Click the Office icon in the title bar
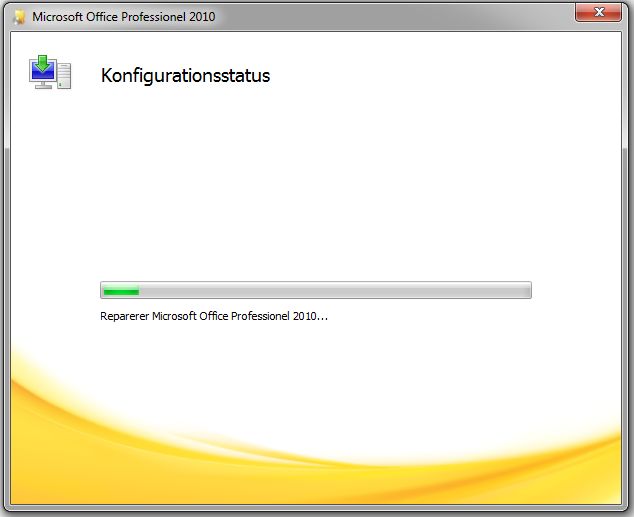Screen dimensions: 634x517 click(18, 17)
